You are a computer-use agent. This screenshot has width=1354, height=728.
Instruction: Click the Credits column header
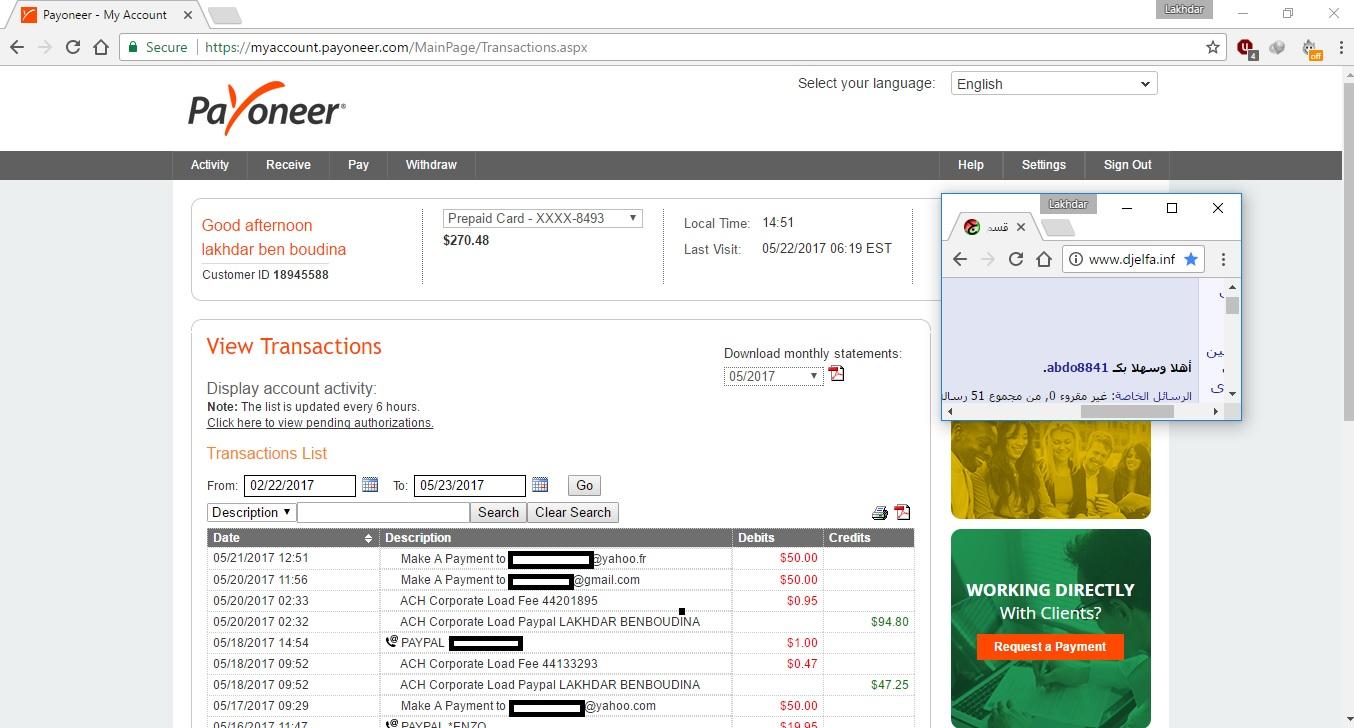tap(868, 538)
